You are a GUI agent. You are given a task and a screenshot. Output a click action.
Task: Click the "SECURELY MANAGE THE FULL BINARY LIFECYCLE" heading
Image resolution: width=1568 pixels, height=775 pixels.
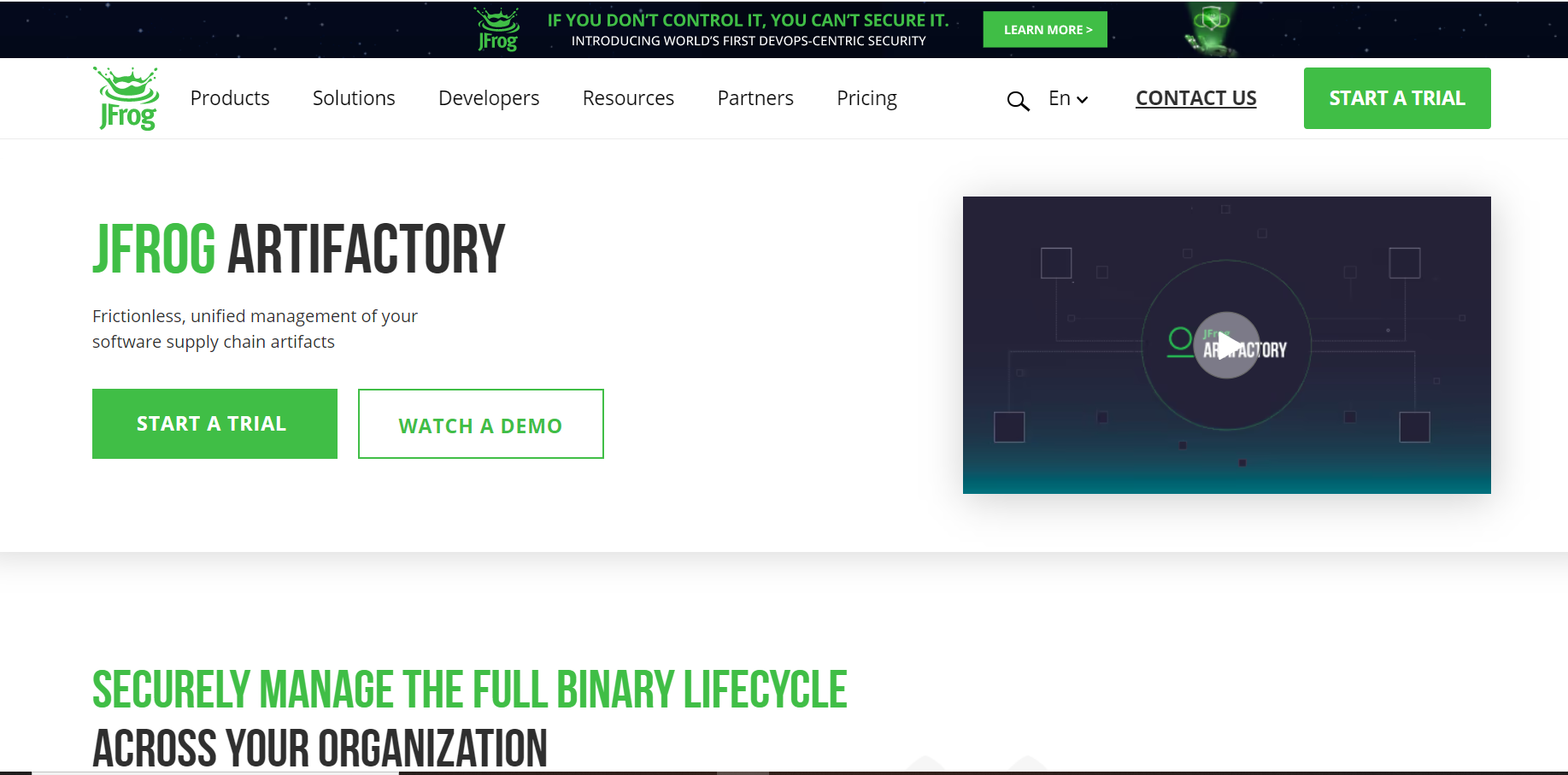(470, 690)
